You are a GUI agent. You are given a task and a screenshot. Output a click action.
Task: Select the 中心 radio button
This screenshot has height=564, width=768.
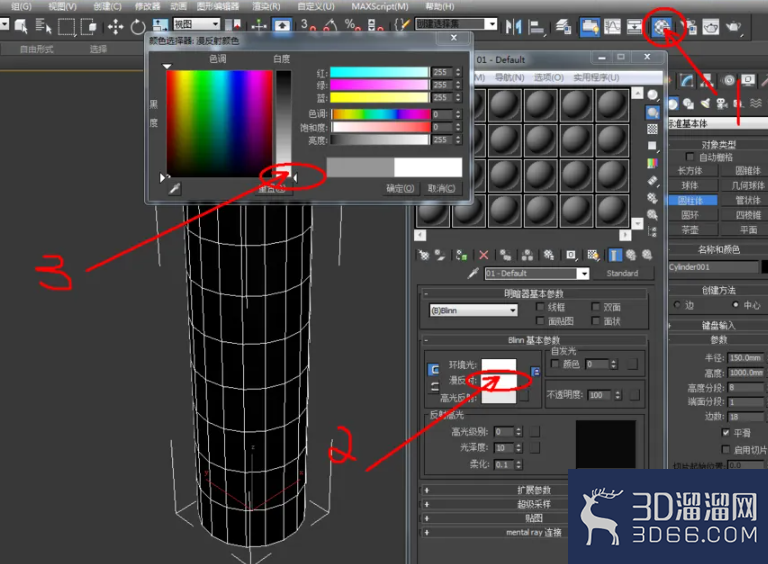click(735, 305)
